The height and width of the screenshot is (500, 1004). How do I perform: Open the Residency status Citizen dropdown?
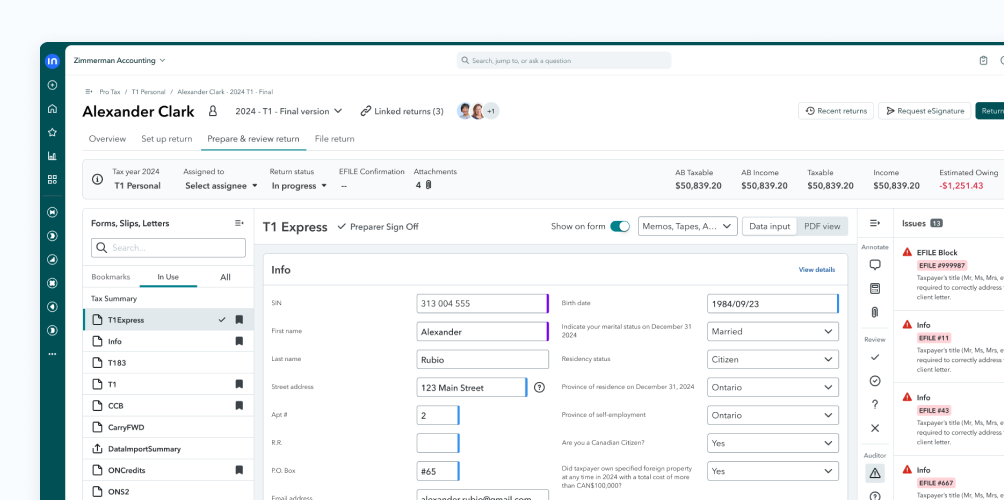tap(773, 359)
